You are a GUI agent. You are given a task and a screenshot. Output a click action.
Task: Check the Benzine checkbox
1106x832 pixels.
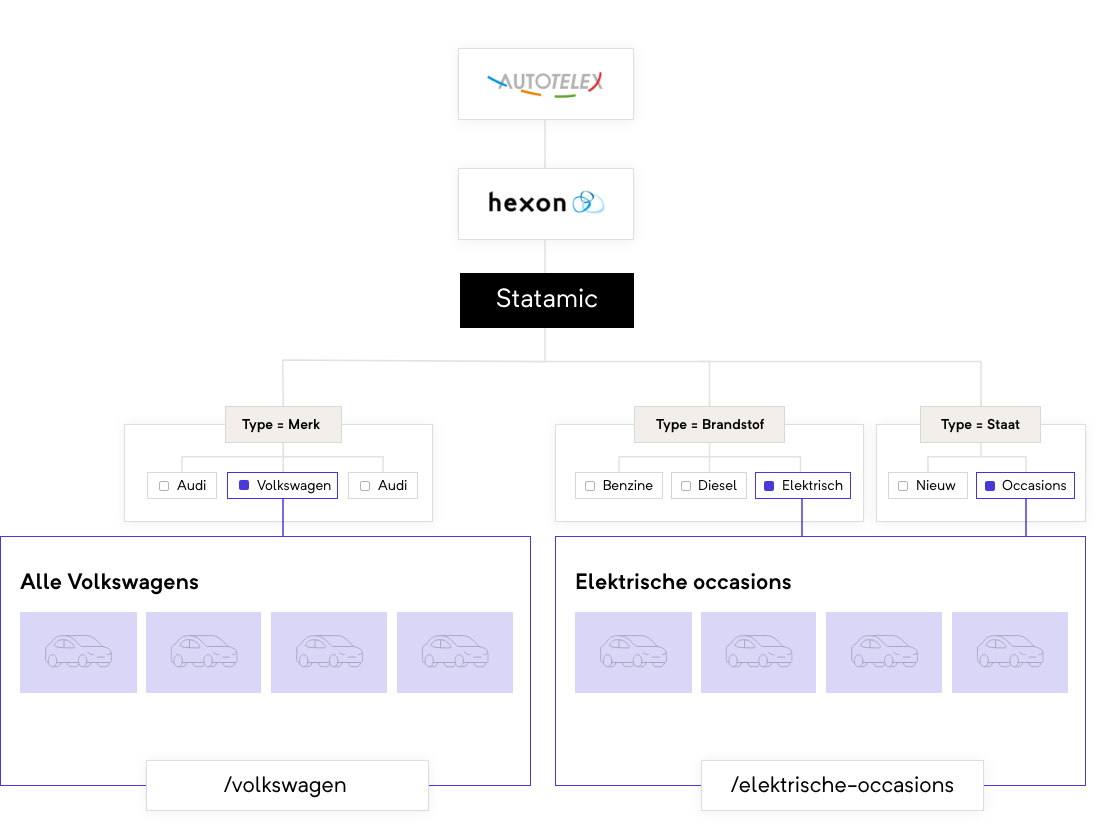point(590,486)
